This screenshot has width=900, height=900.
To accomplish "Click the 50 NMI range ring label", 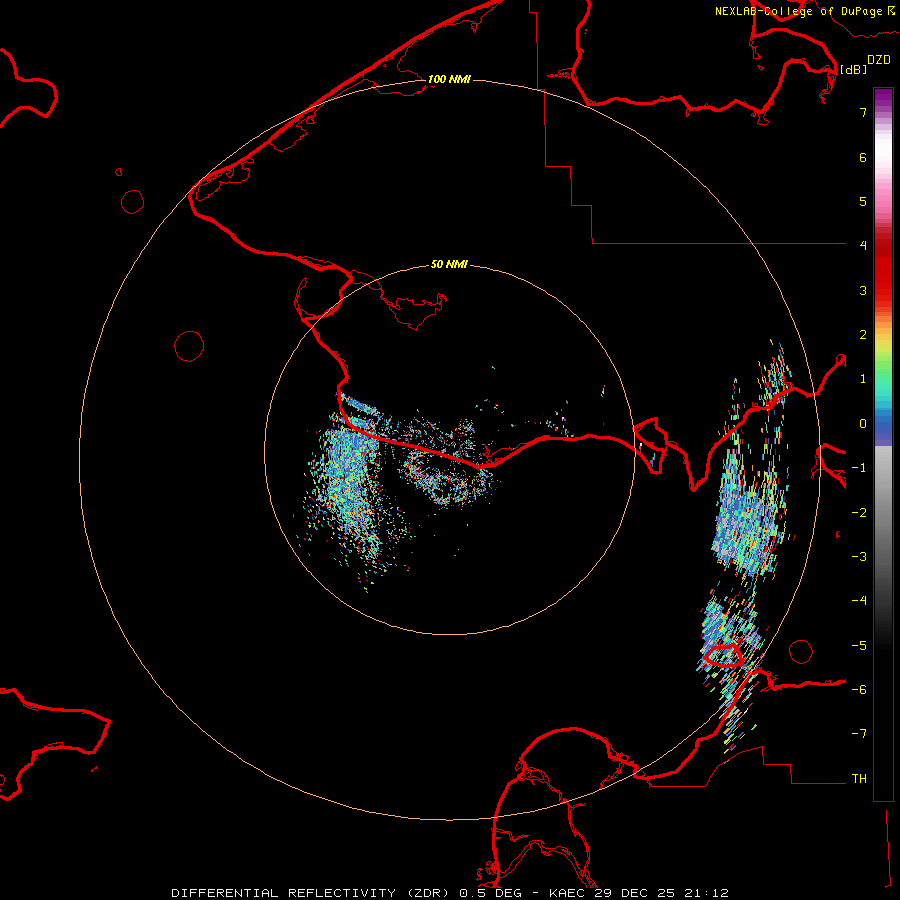I will (449, 264).
